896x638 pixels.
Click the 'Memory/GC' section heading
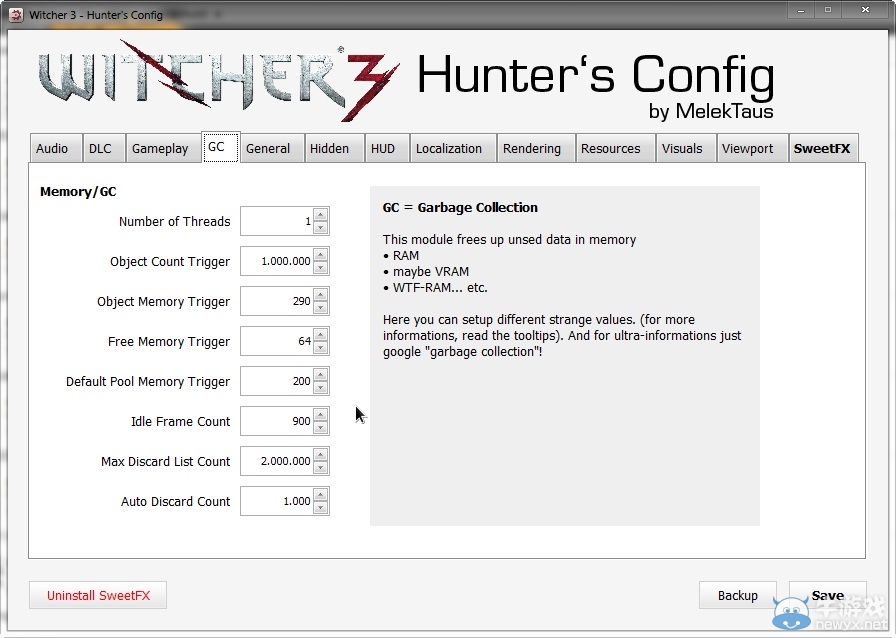(78, 192)
